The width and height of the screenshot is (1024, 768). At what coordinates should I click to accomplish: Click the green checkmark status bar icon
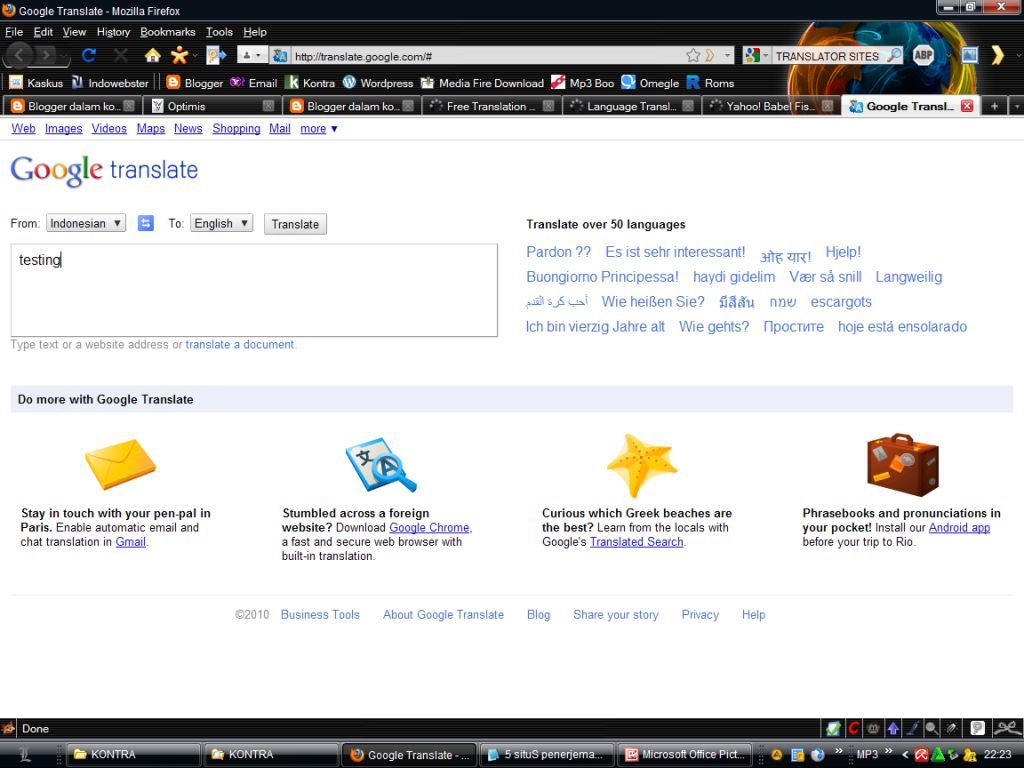833,728
